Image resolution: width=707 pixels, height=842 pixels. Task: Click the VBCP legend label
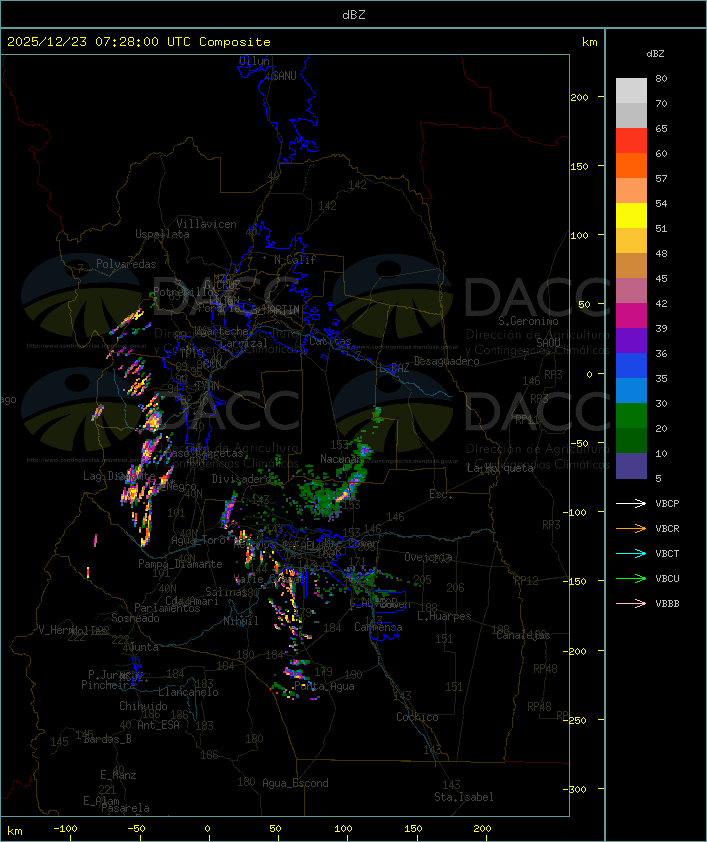(x=667, y=503)
